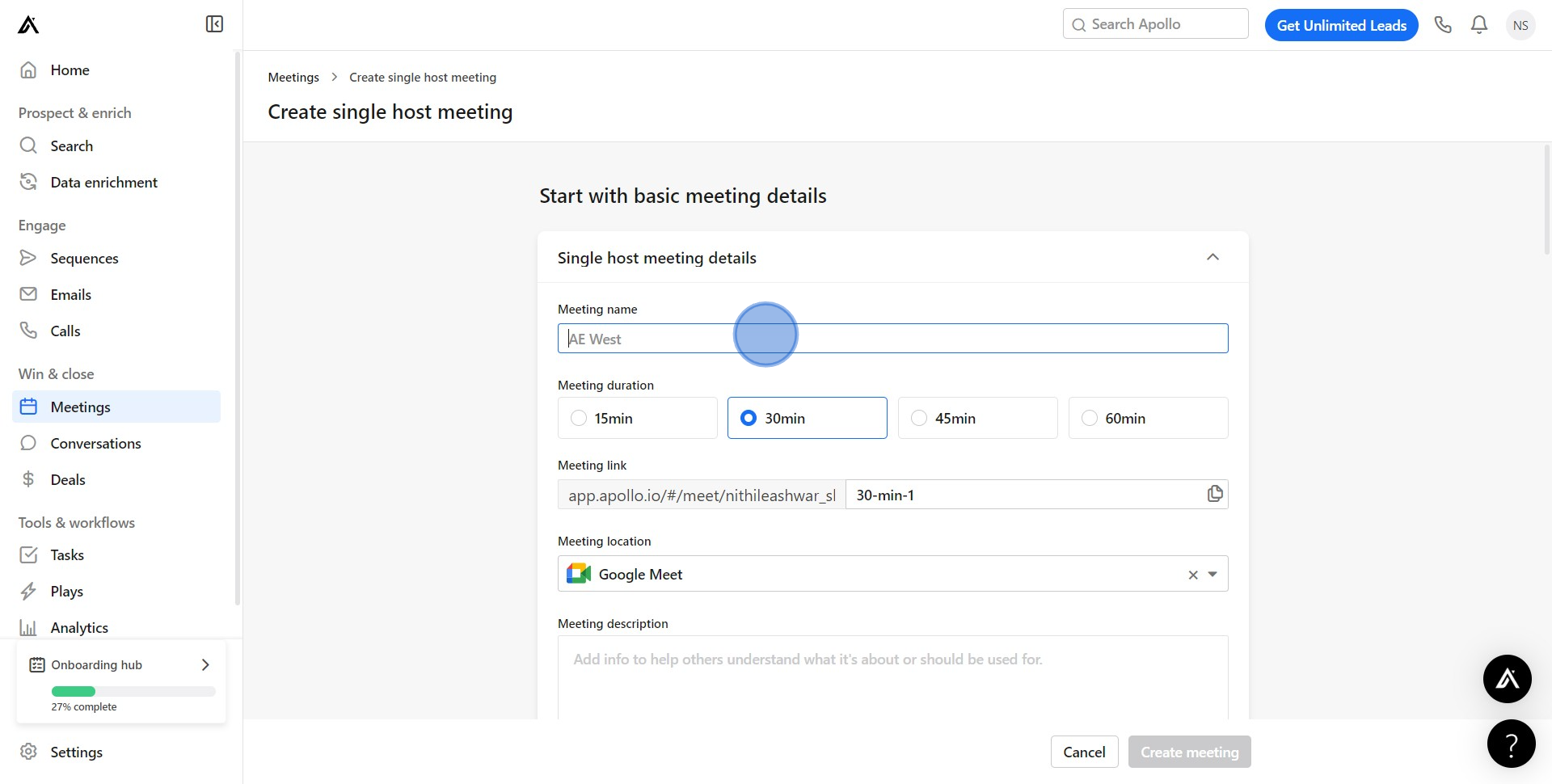Click the Get Unlimited Leads button
Image resolution: width=1552 pixels, height=784 pixels.
[1341, 25]
